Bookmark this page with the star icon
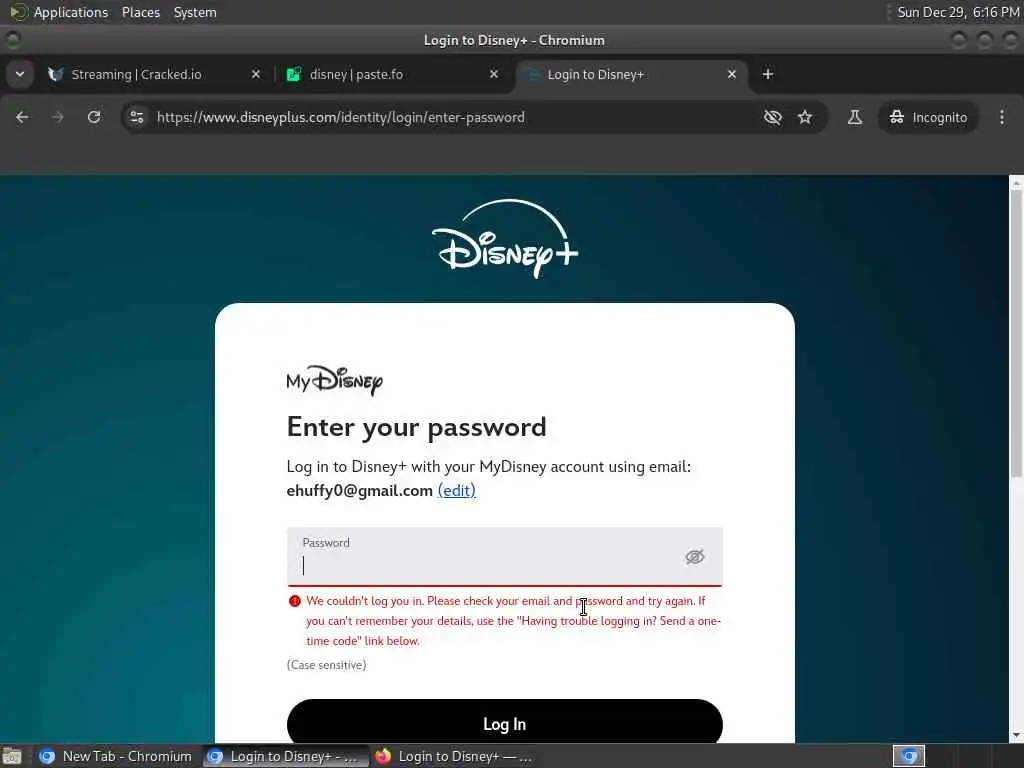Image resolution: width=1024 pixels, height=768 pixels. tap(805, 117)
